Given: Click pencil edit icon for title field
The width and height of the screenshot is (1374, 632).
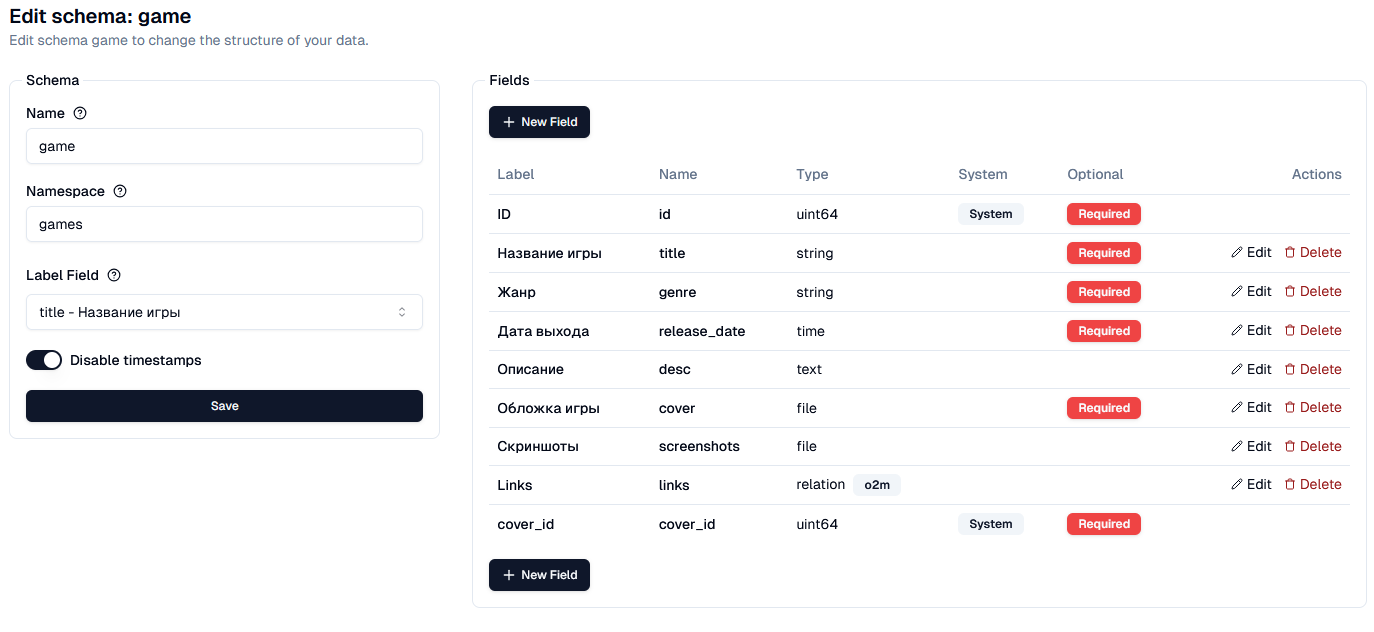Looking at the screenshot, I should click(1237, 253).
